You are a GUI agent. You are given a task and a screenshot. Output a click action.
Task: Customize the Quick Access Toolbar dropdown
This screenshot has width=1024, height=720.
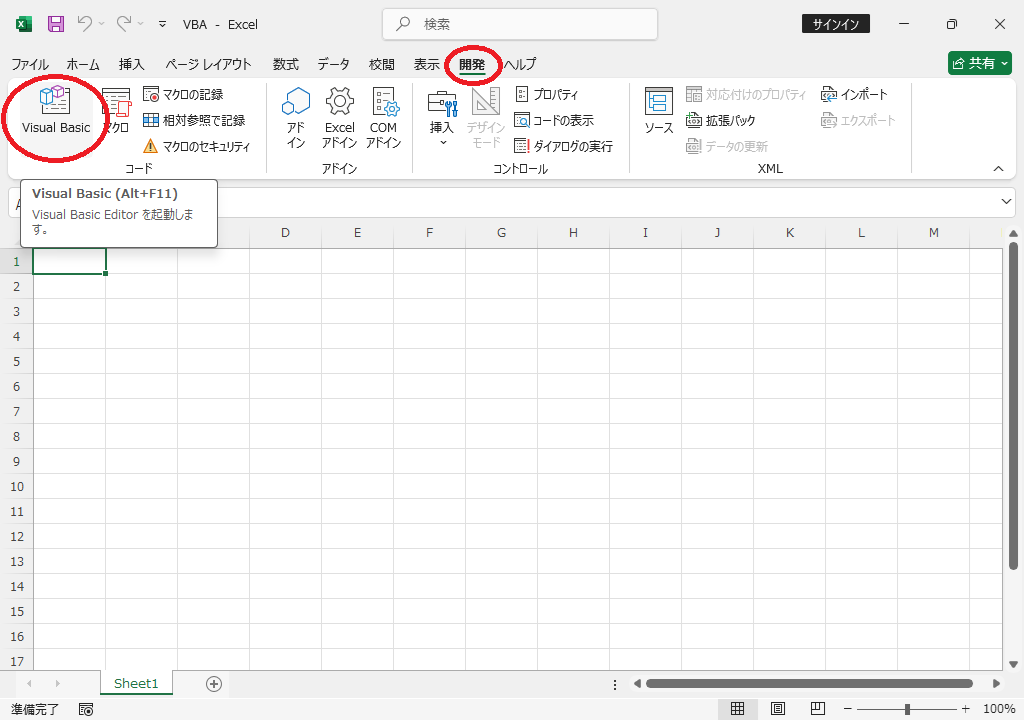coord(163,24)
